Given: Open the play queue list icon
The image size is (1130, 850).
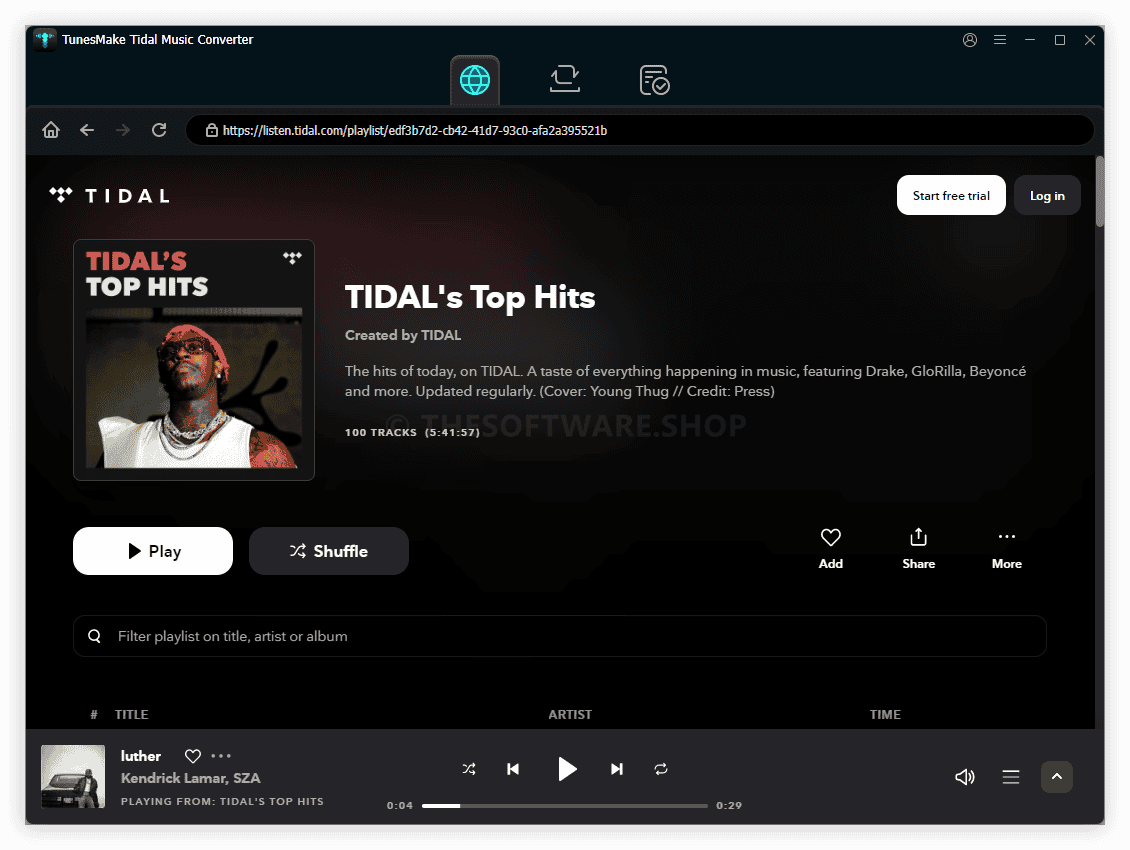Looking at the screenshot, I should click(x=1010, y=776).
